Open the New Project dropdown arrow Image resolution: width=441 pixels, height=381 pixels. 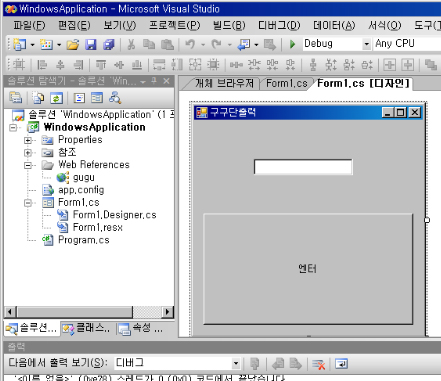[x=32, y=45]
